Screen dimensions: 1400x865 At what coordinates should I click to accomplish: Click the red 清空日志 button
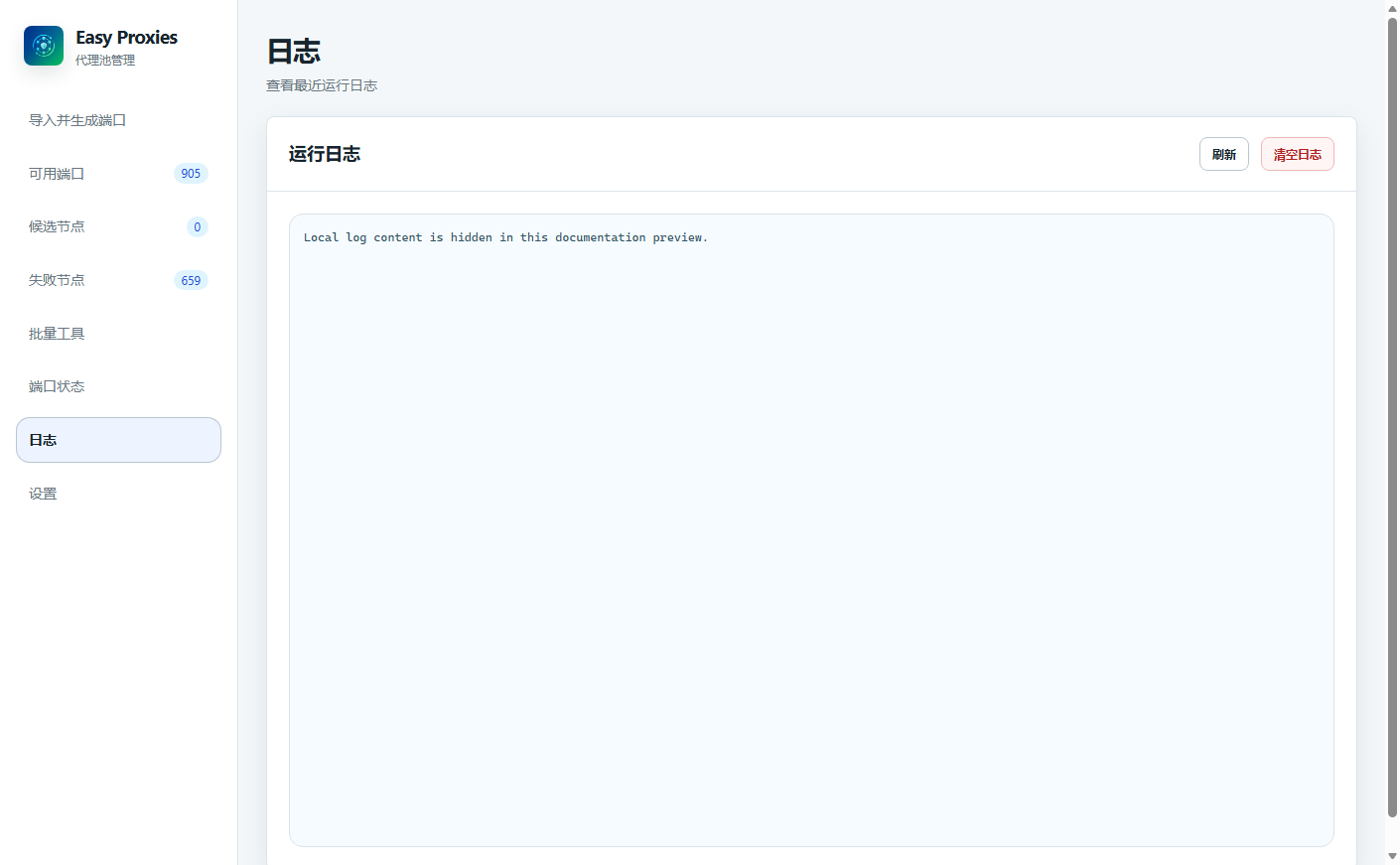(1298, 154)
